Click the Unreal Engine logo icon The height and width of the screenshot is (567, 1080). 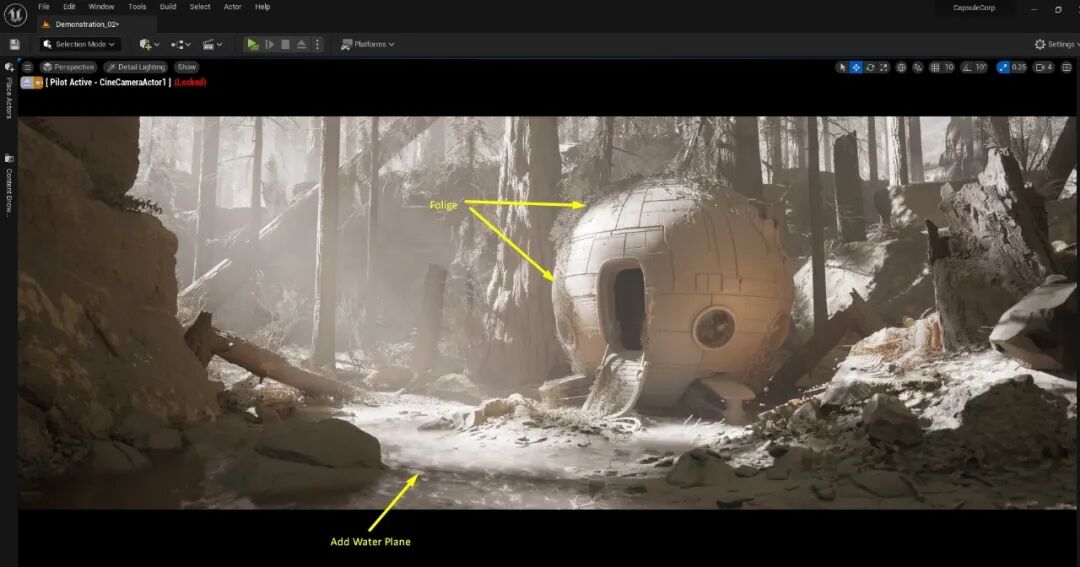(15, 14)
